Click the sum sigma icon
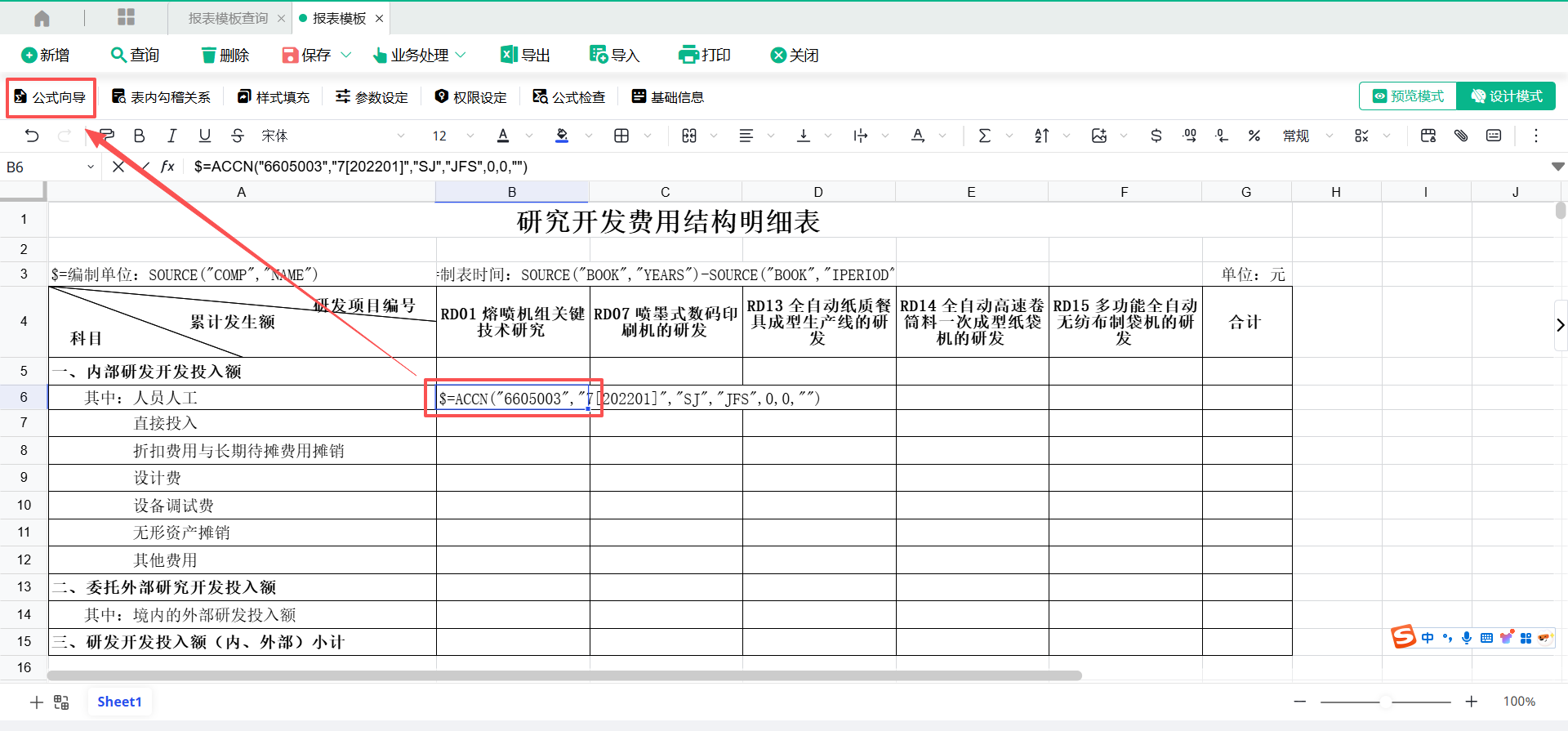 pyautogui.click(x=984, y=136)
